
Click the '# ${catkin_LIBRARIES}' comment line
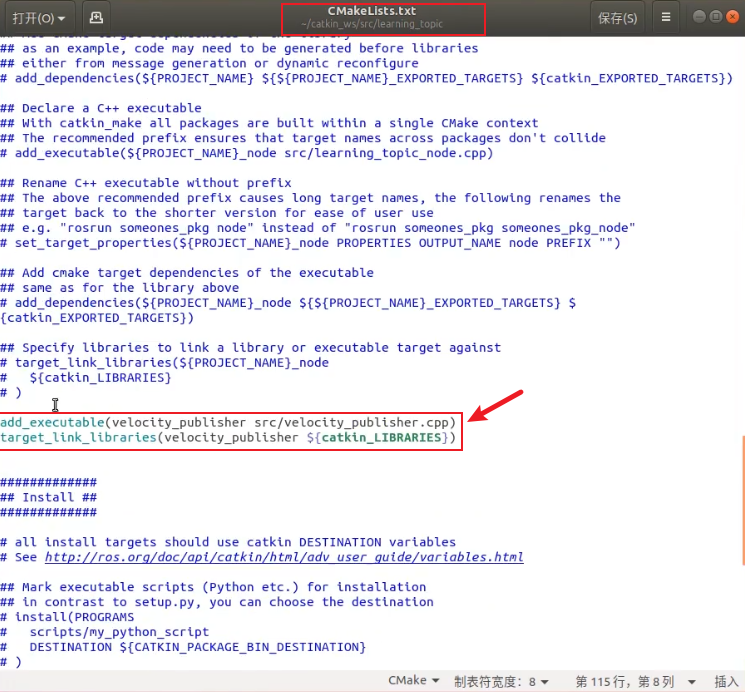tap(86, 377)
